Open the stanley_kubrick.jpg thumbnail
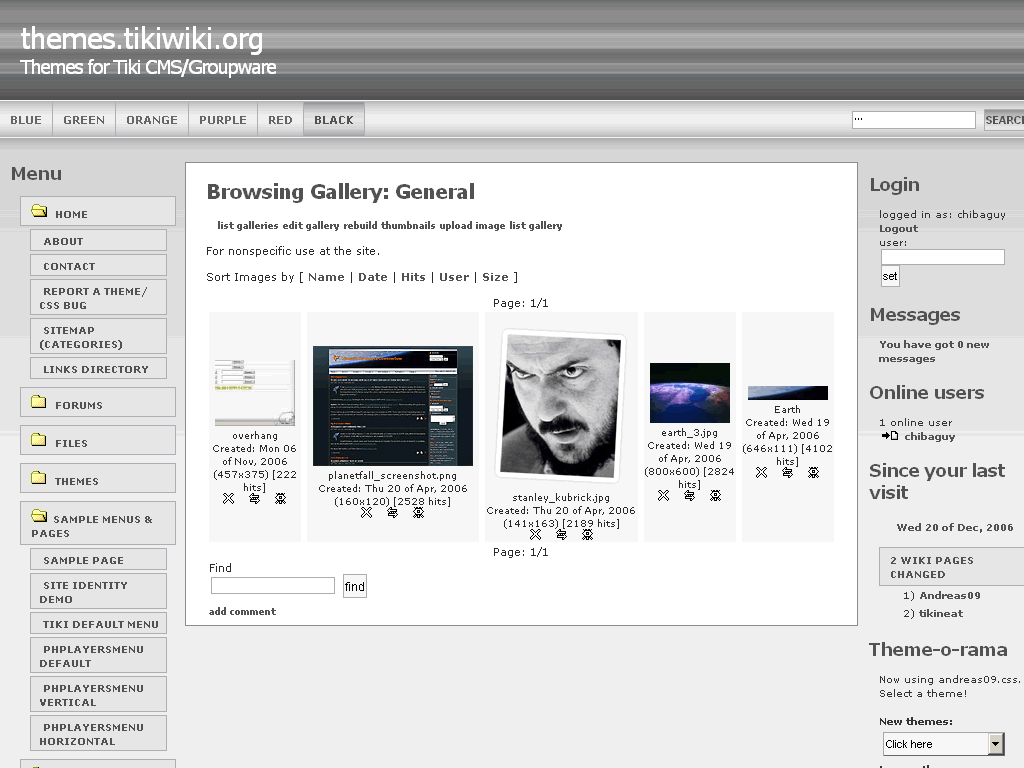This screenshot has width=1024, height=768. pos(561,405)
